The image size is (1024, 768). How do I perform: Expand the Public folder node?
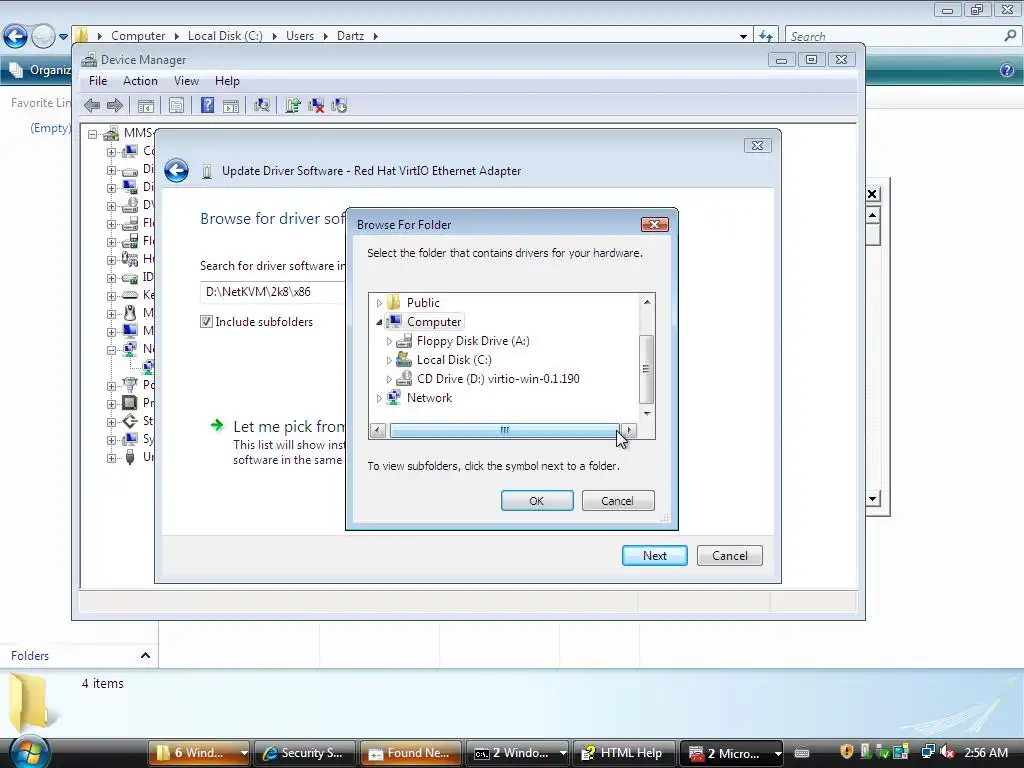379,303
